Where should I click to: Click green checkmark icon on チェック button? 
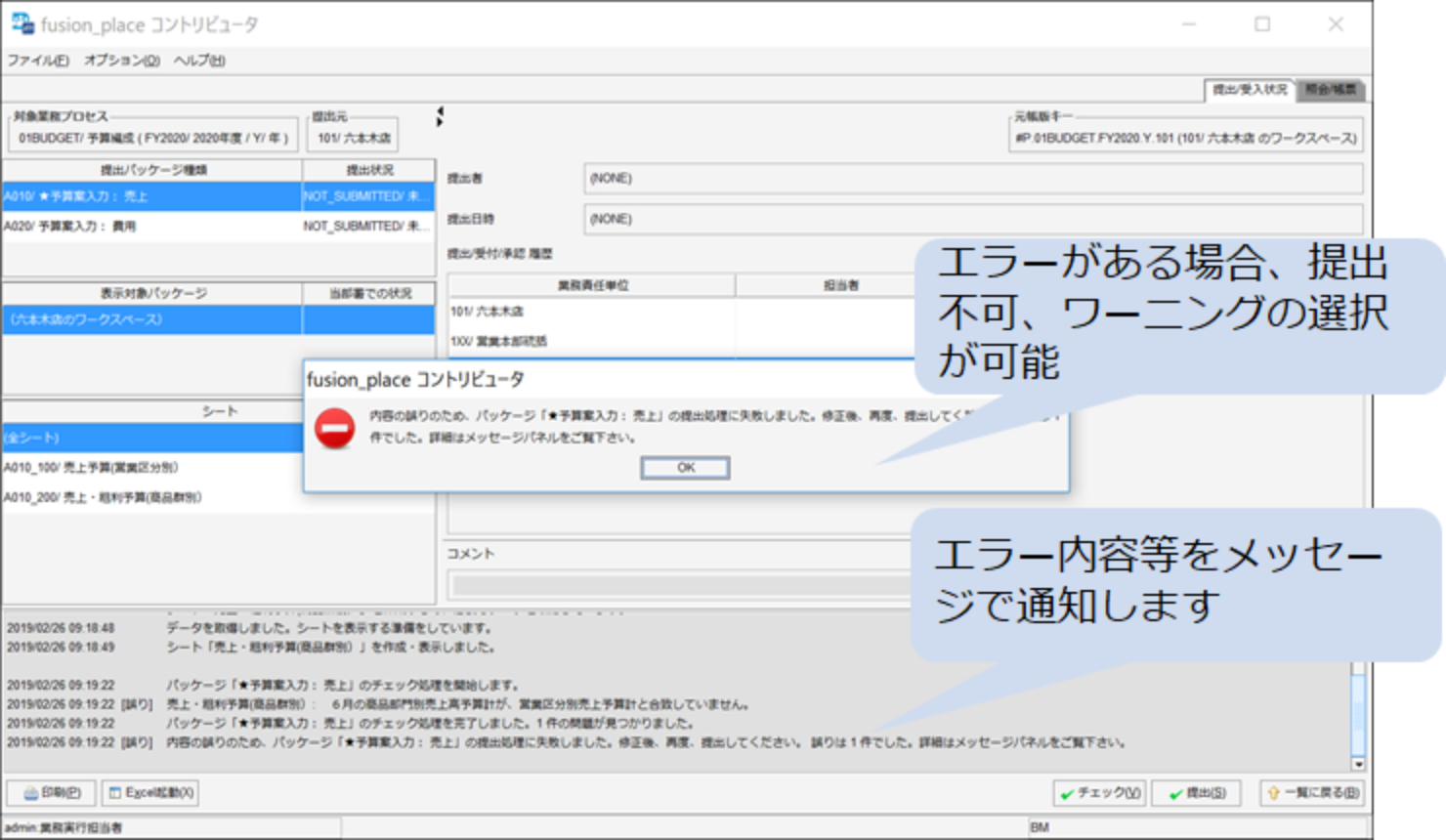[1067, 794]
